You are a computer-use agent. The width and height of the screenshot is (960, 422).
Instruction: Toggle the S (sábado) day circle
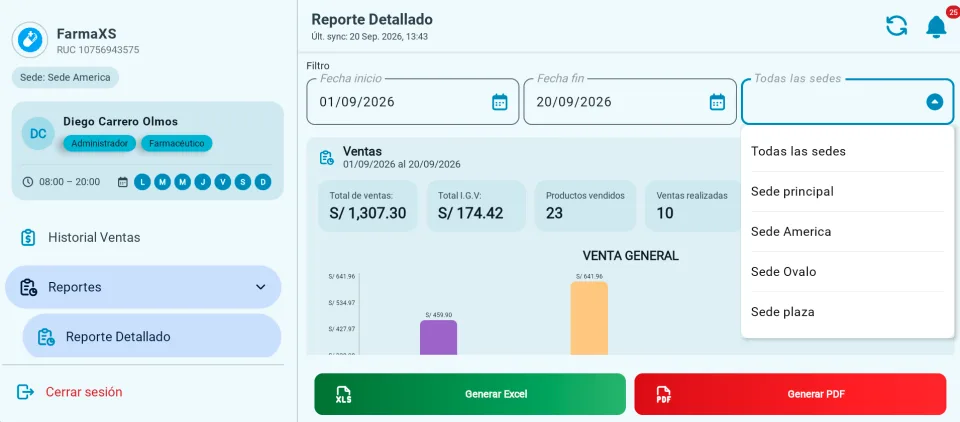pyautogui.click(x=243, y=182)
